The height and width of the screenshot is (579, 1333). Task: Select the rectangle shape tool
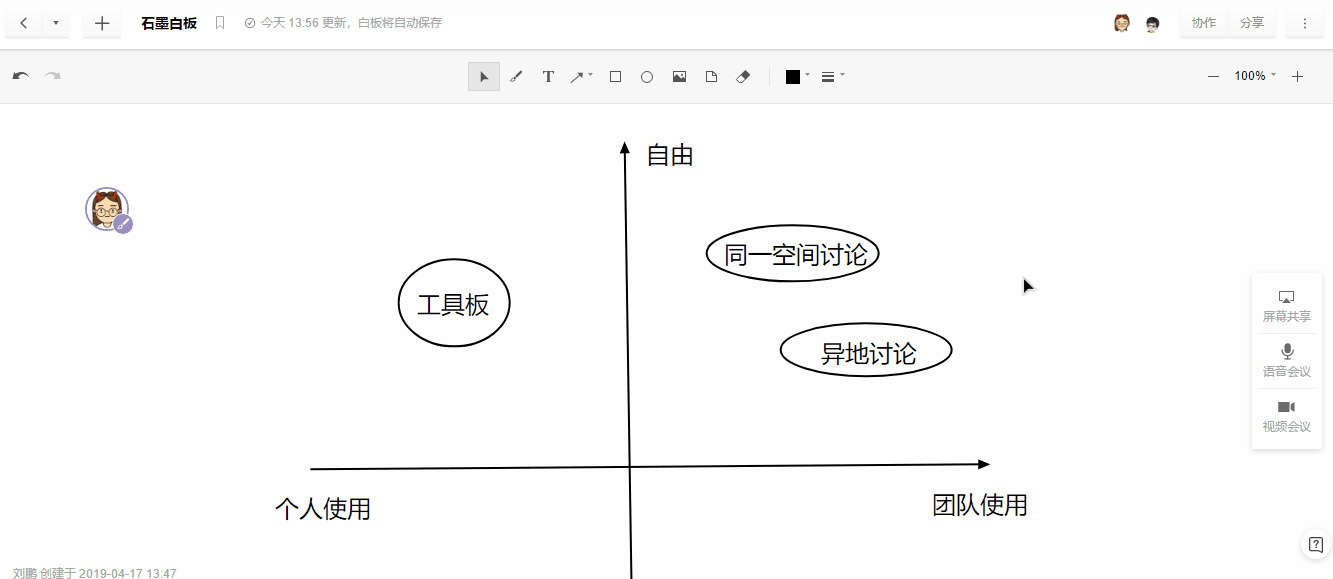pos(615,76)
